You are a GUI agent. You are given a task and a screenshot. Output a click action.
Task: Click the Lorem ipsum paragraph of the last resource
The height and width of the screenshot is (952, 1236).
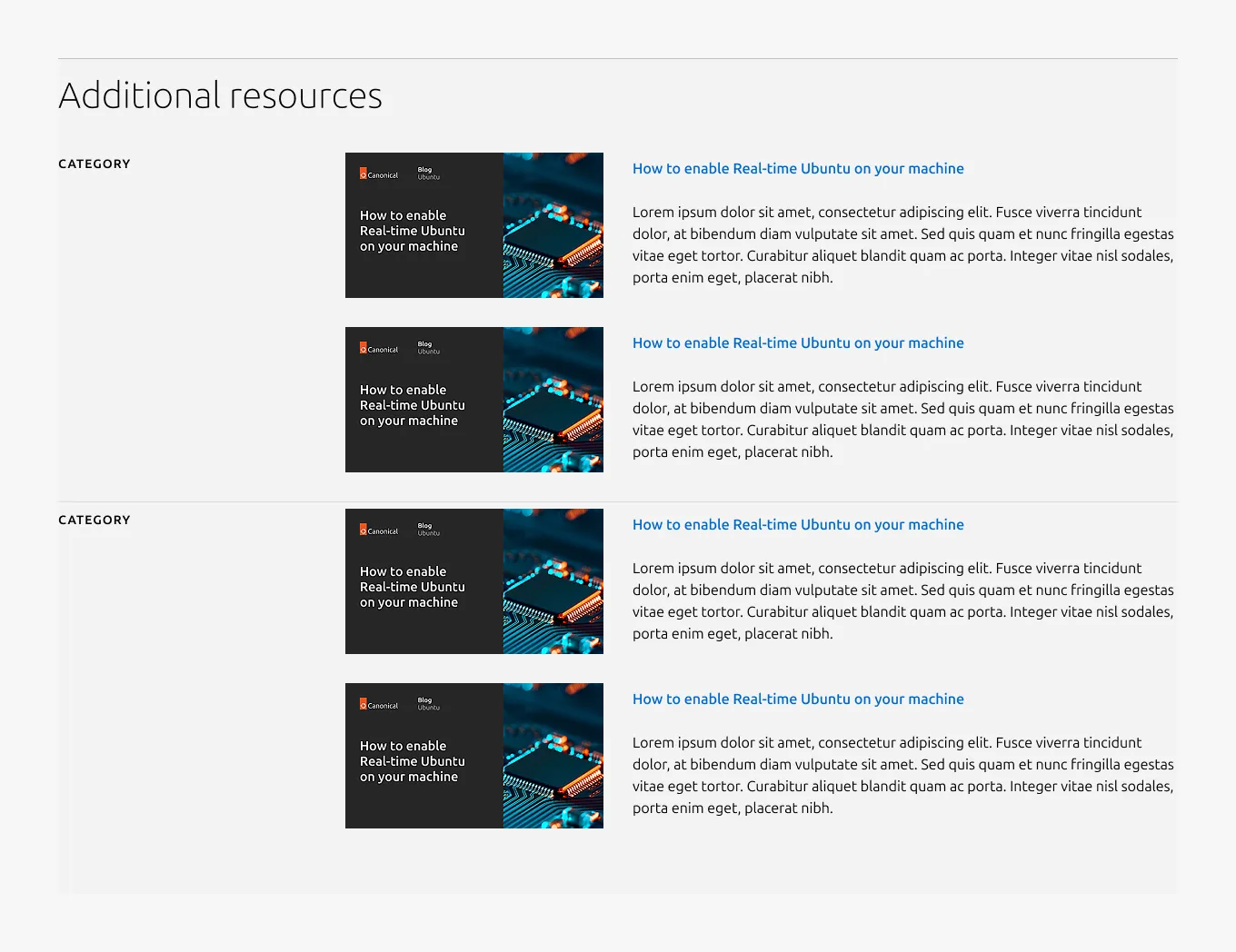pyautogui.click(x=903, y=776)
